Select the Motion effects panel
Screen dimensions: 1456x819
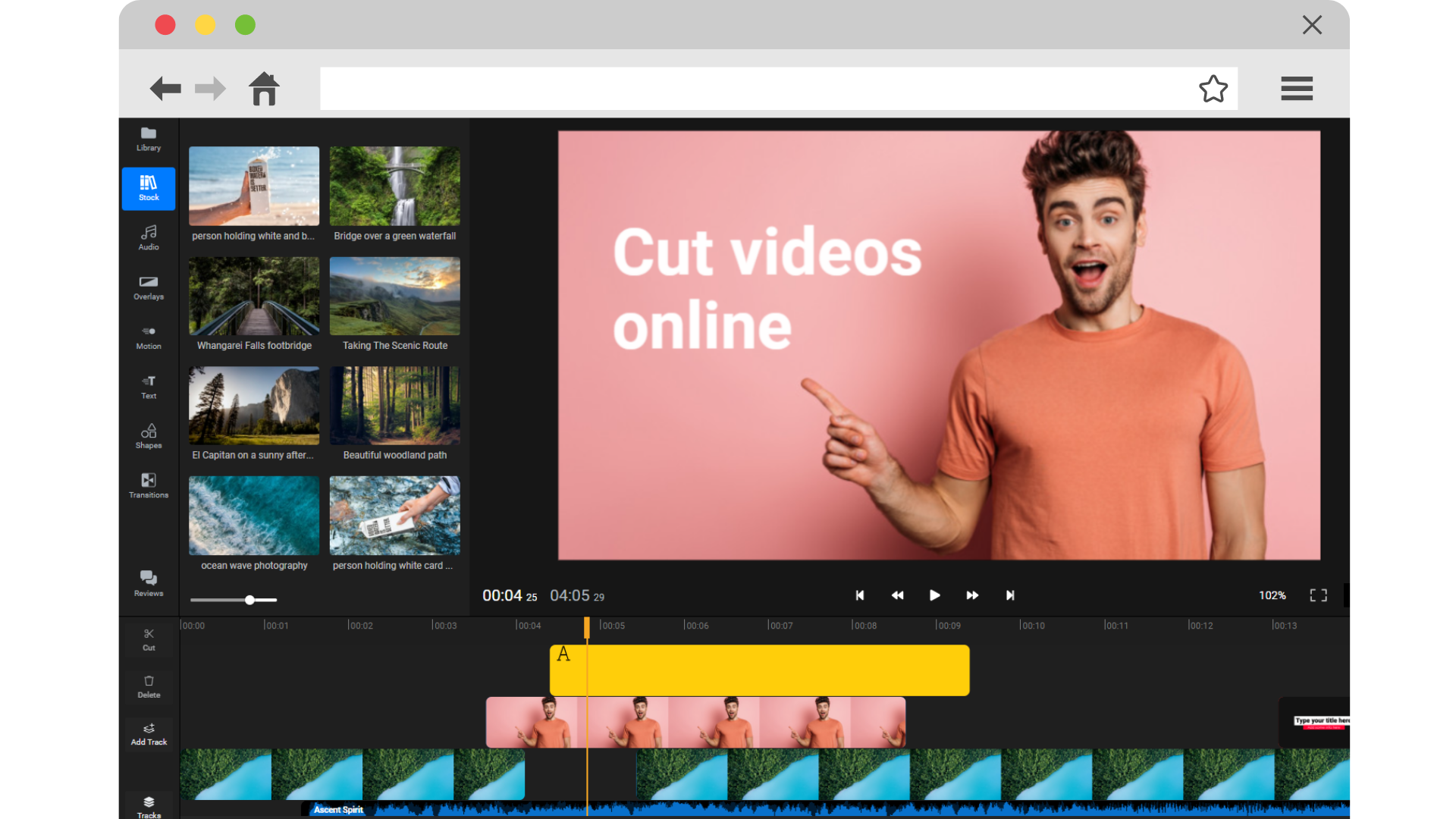point(148,337)
